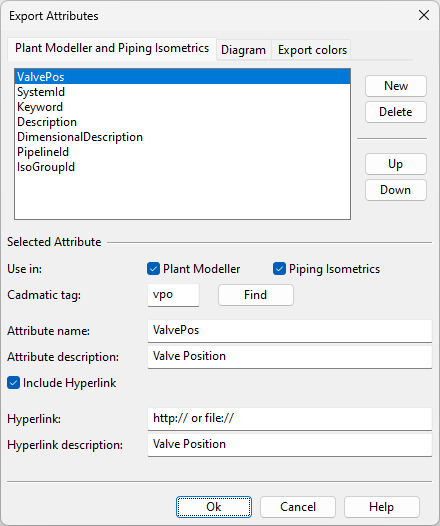Click the New attribute button

tap(396, 86)
